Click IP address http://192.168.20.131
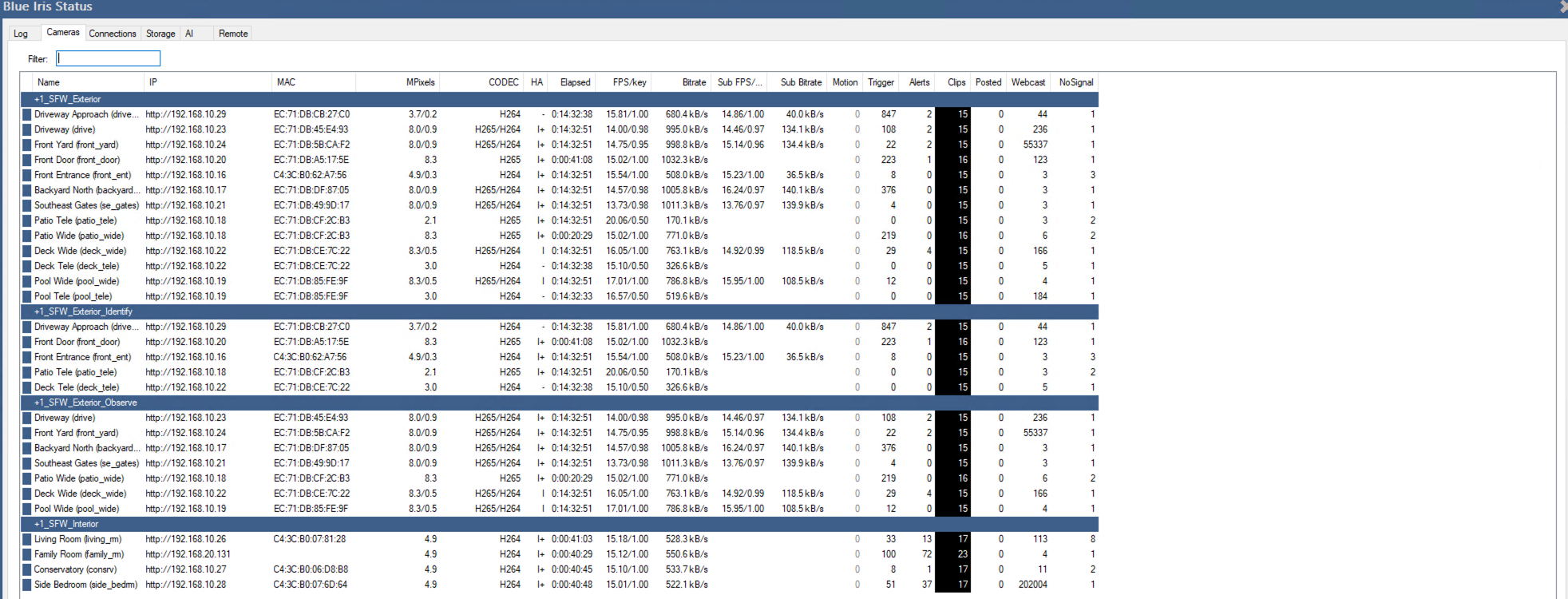Screen dimensions: 1568x599 coord(188,554)
